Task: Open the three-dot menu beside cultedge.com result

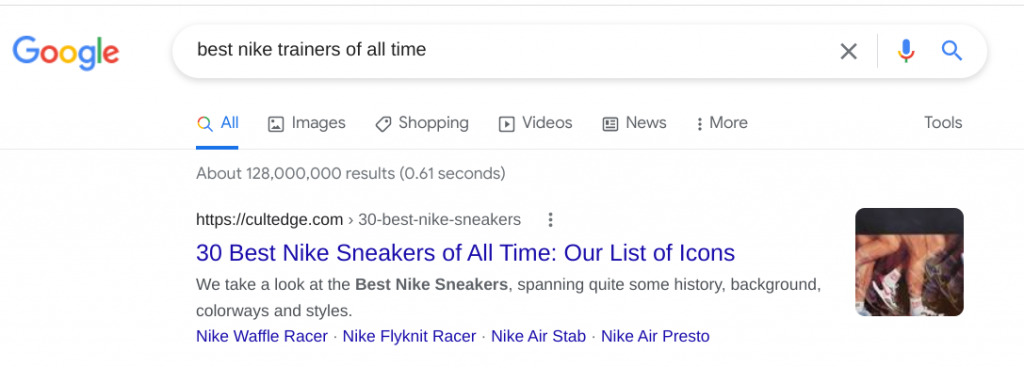Action: point(551,220)
